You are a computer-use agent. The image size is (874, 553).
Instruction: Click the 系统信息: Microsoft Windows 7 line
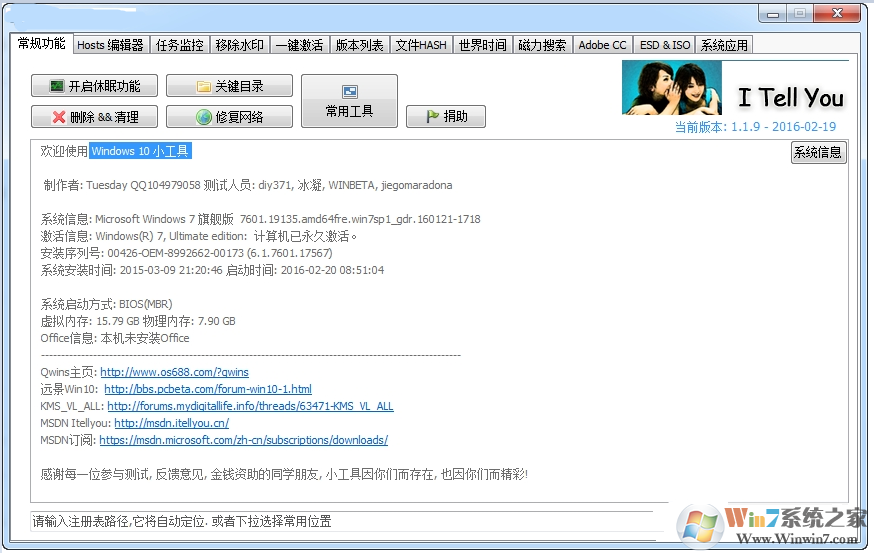(x=260, y=219)
